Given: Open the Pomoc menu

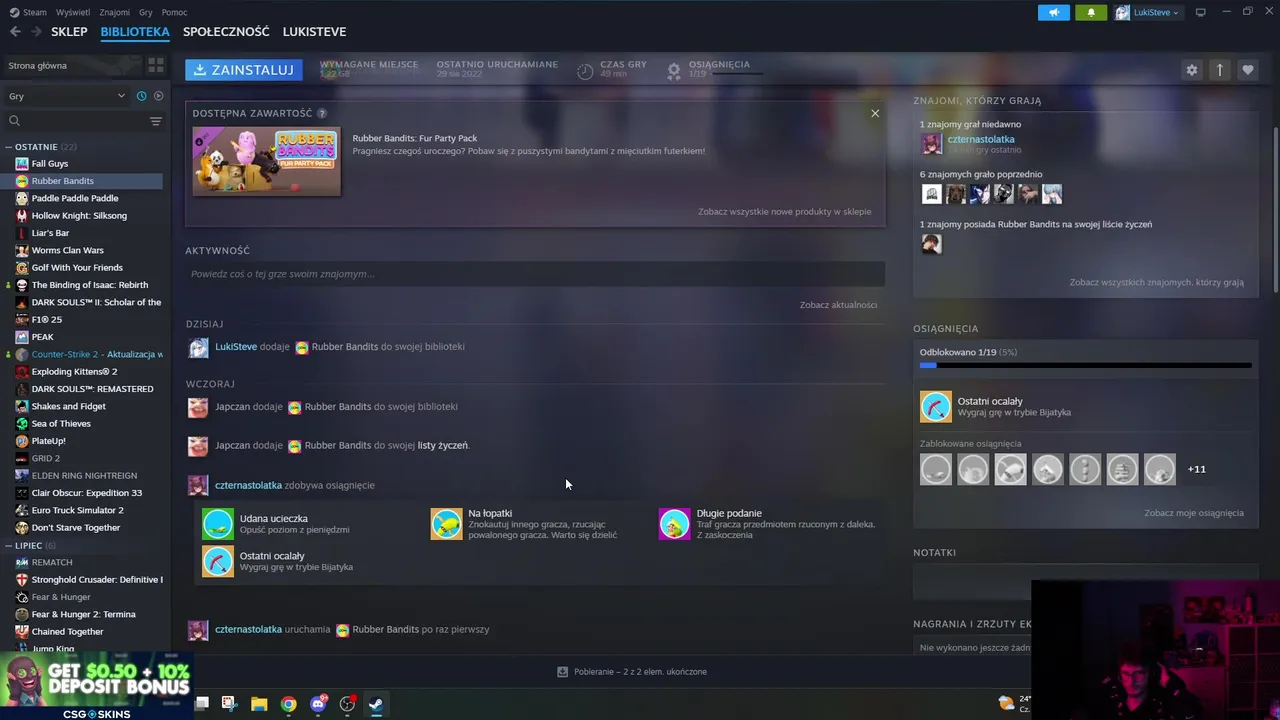Looking at the screenshot, I should point(174,12).
